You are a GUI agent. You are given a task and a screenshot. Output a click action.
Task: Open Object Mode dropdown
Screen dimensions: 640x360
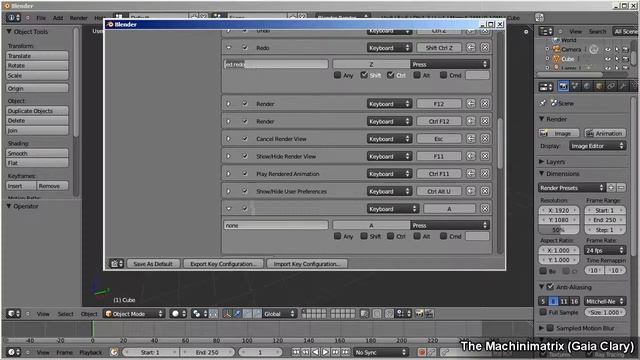point(133,313)
